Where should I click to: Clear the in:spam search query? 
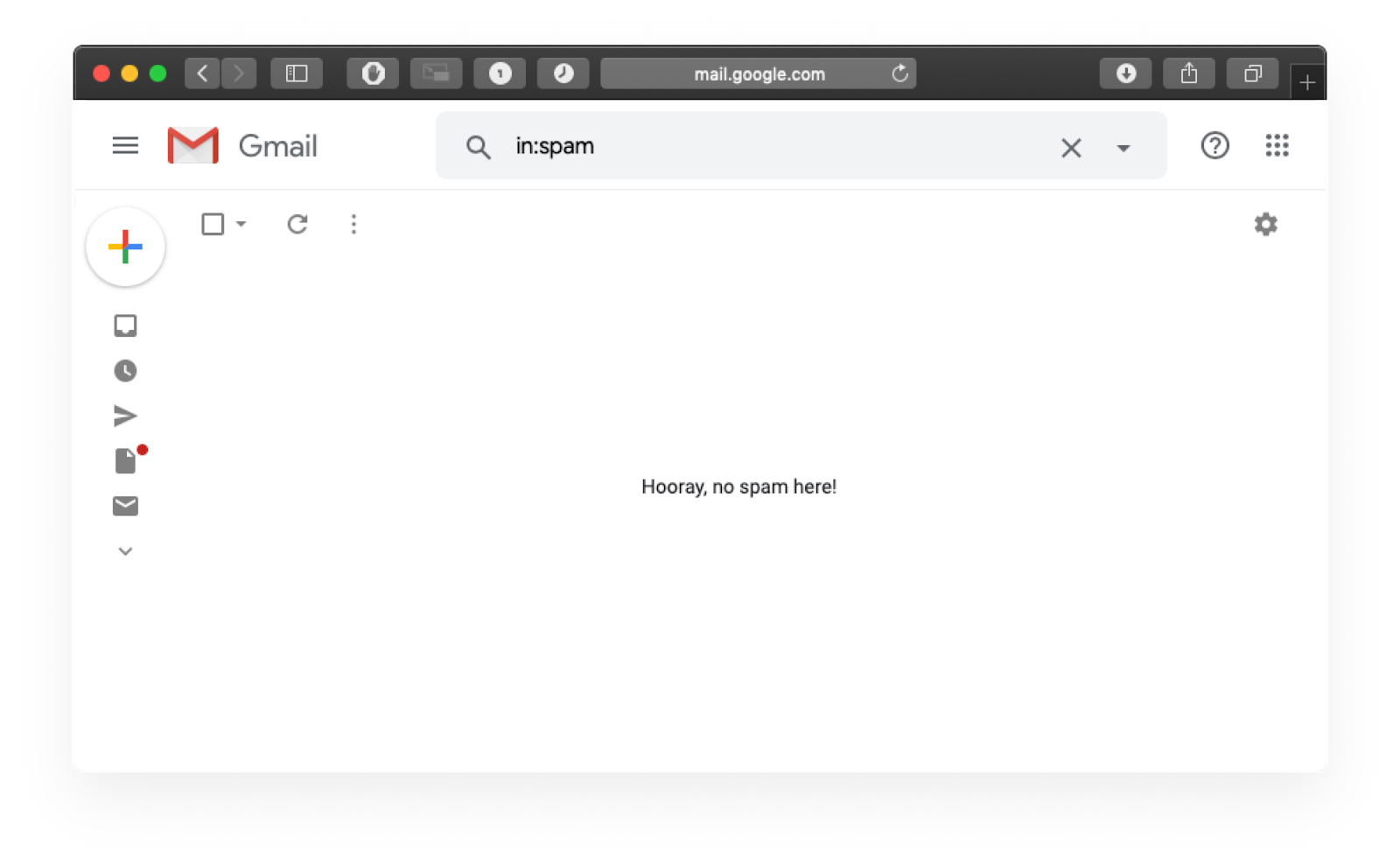[1071, 148]
